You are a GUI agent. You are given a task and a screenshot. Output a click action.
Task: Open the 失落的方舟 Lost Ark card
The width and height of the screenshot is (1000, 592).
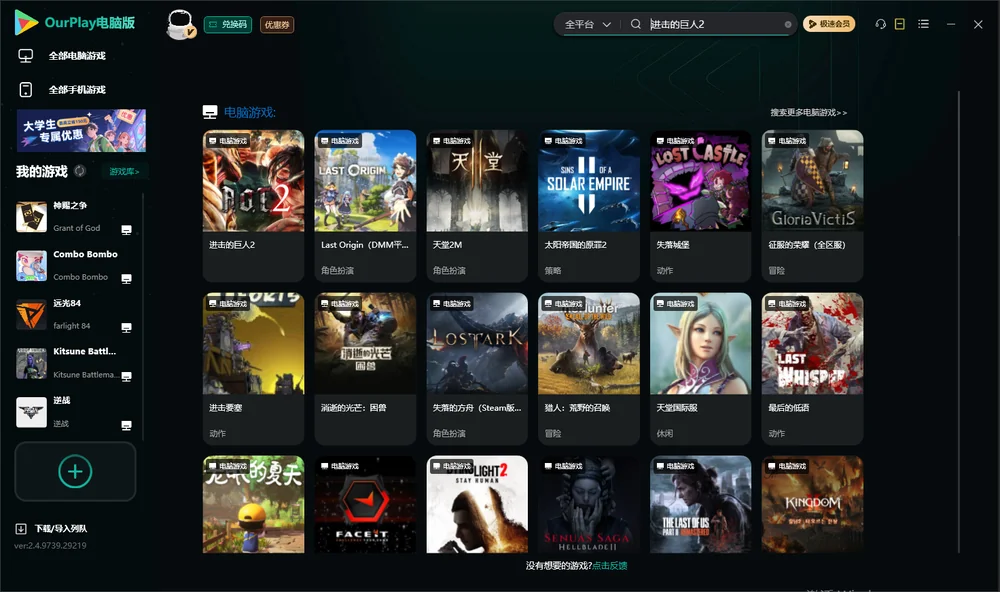(x=477, y=369)
